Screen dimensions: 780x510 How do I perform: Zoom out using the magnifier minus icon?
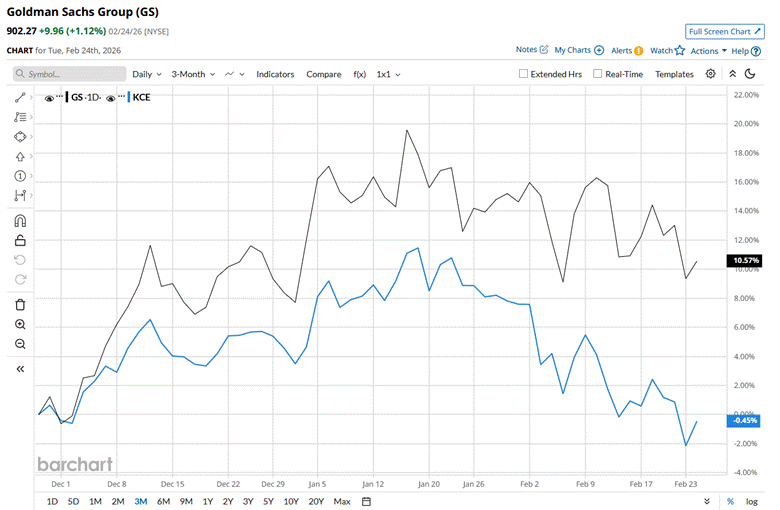coord(20,344)
